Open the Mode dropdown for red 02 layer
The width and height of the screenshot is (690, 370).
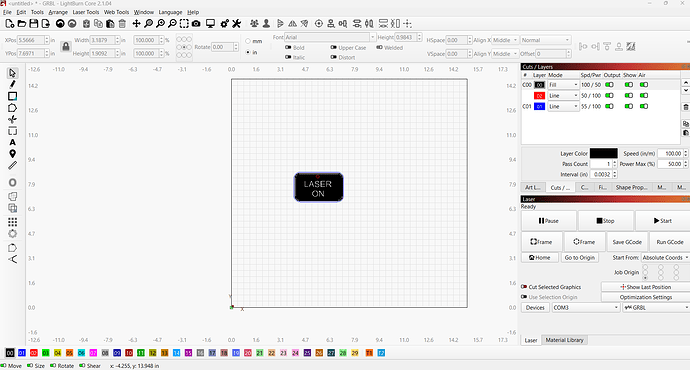[x=563, y=95]
